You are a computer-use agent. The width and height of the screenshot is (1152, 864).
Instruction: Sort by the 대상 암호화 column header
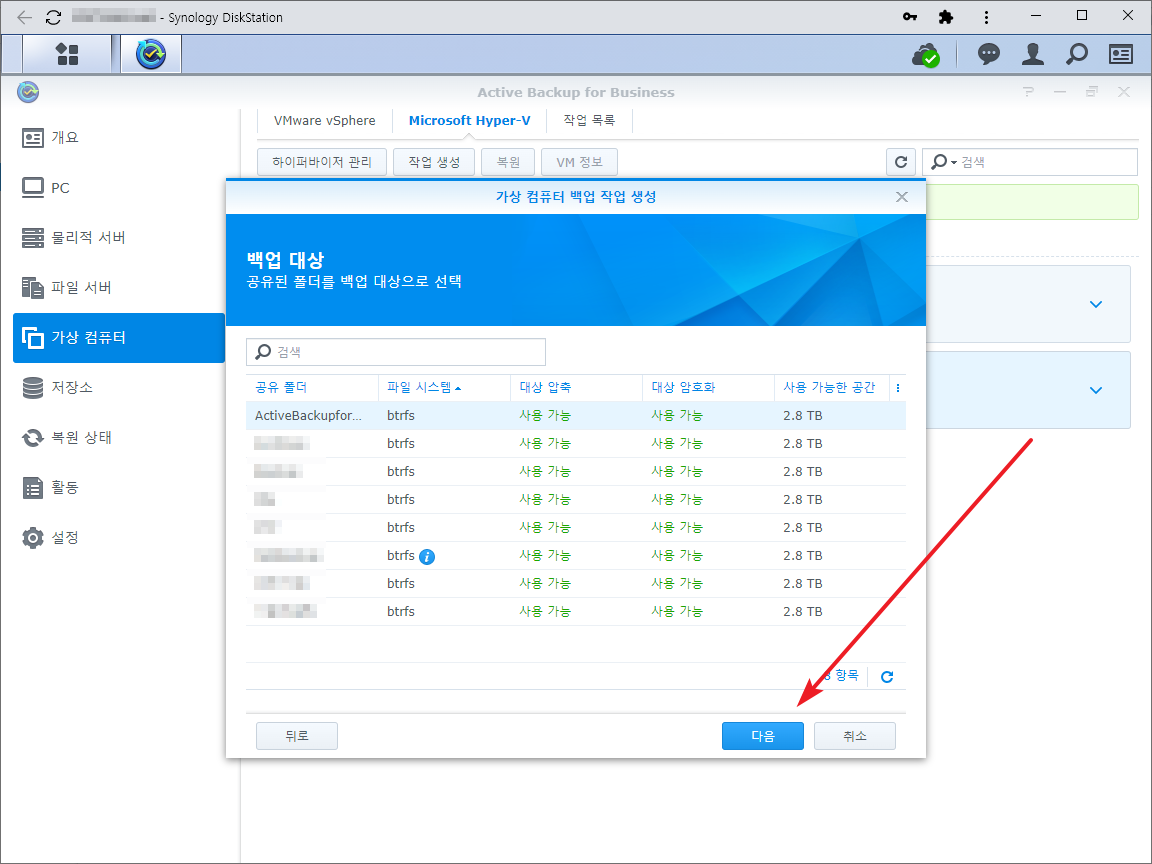[708, 387]
